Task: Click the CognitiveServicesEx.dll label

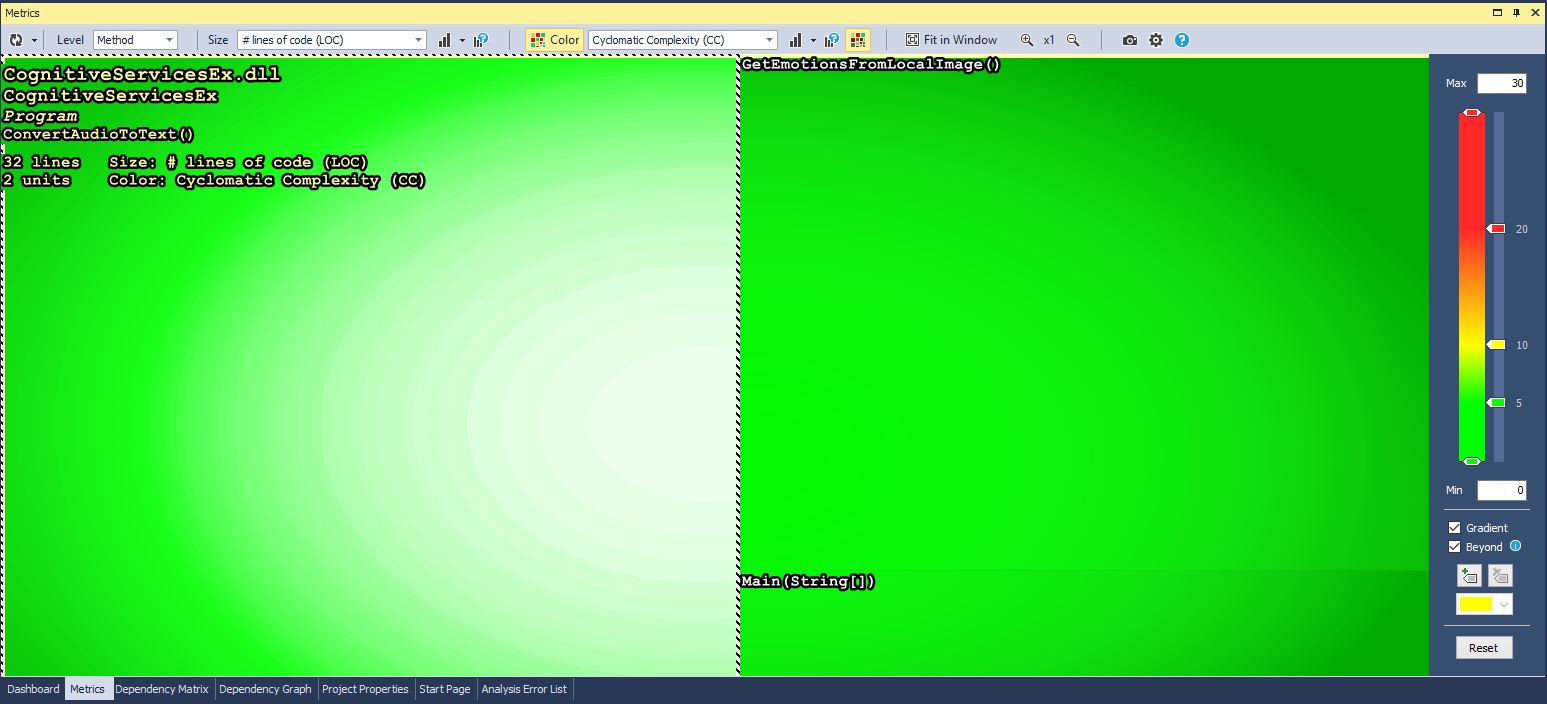Action: click(x=142, y=75)
